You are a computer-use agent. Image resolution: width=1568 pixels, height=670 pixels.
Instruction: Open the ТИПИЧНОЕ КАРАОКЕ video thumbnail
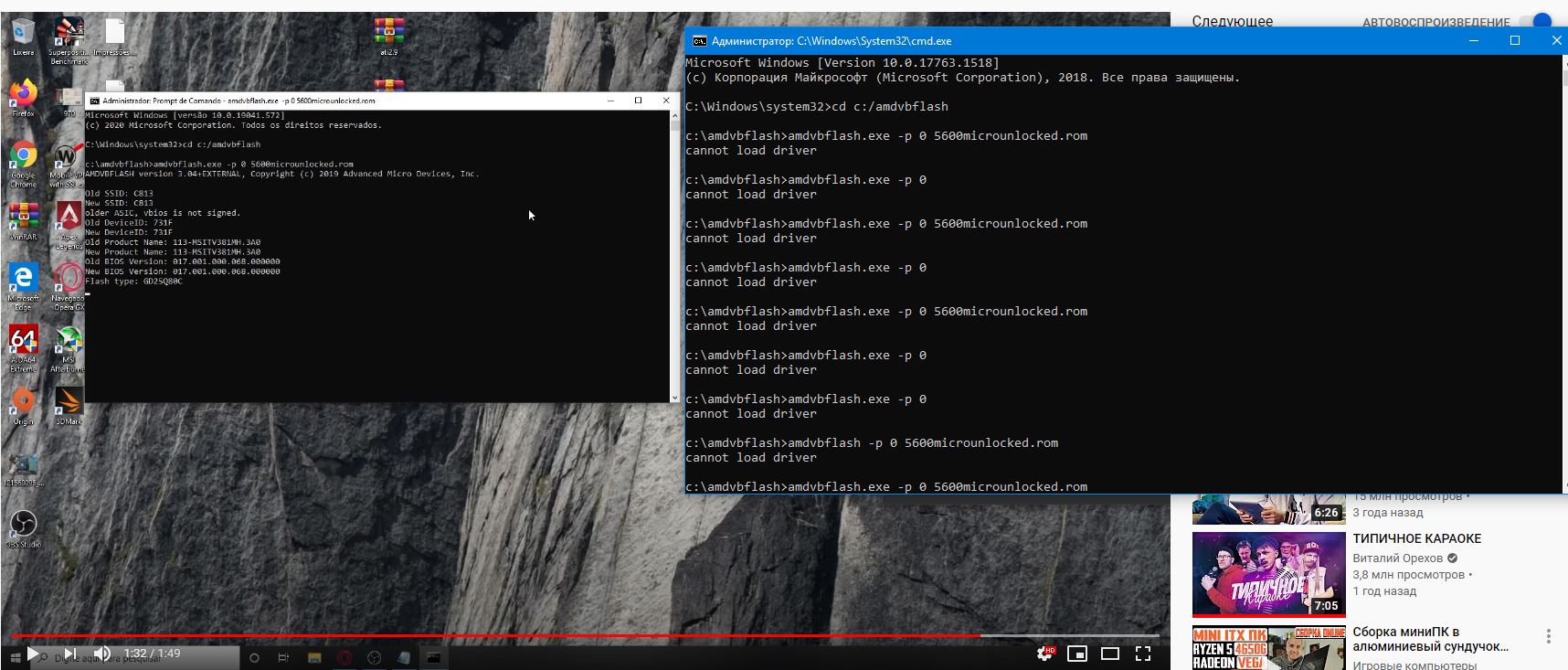point(1268,575)
